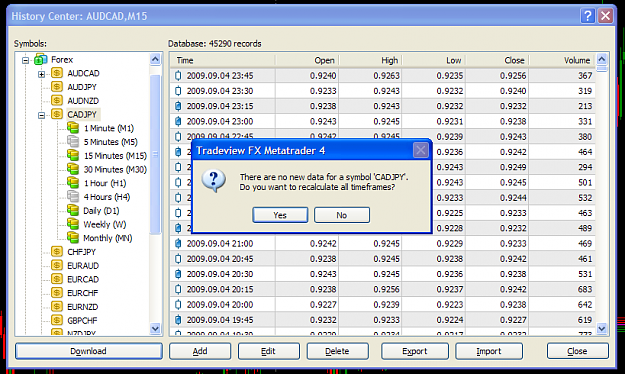The image size is (625, 374).
Task: Select the 2009.09.04 20:30 record
Action: [383, 274]
